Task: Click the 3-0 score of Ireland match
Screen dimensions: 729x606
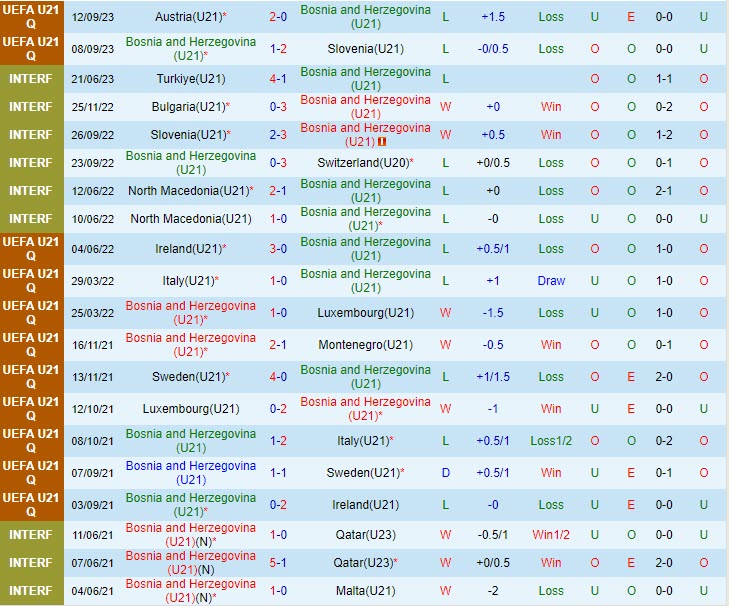Action: click(278, 249)
